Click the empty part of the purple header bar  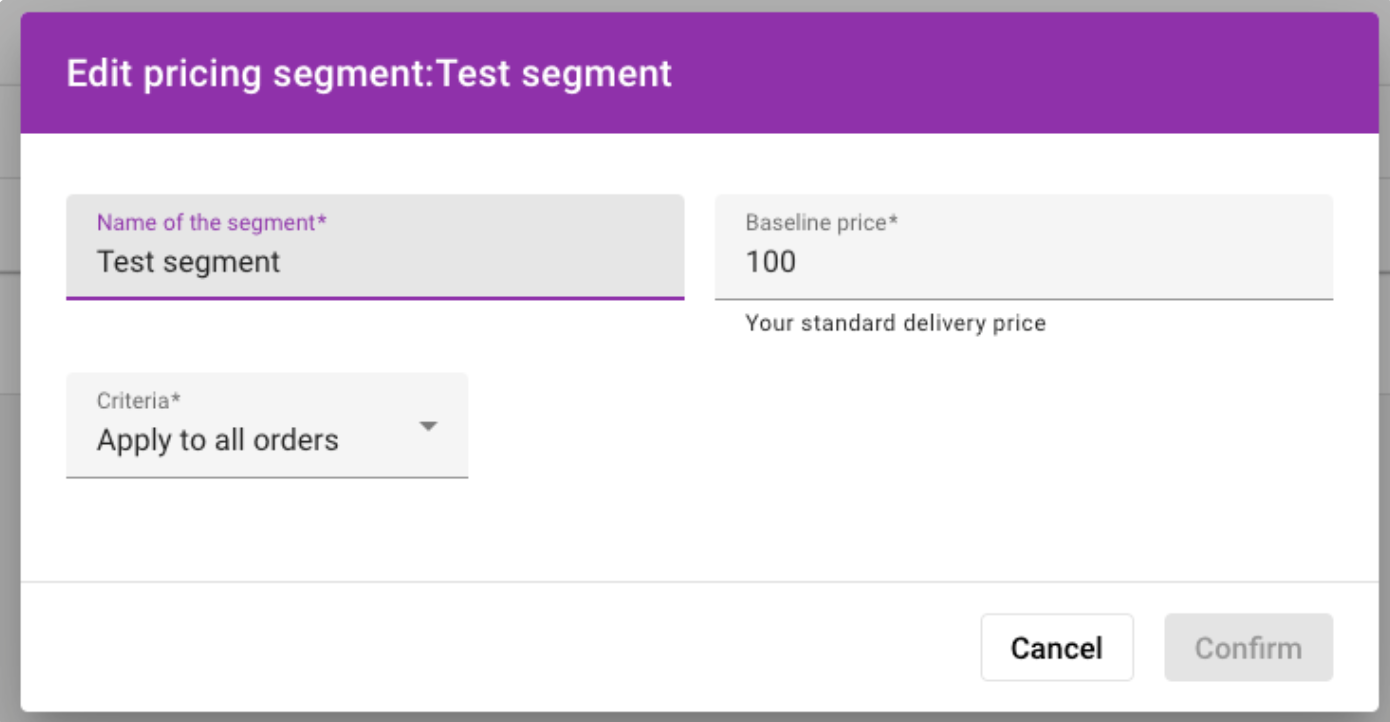coord(1000,75)
